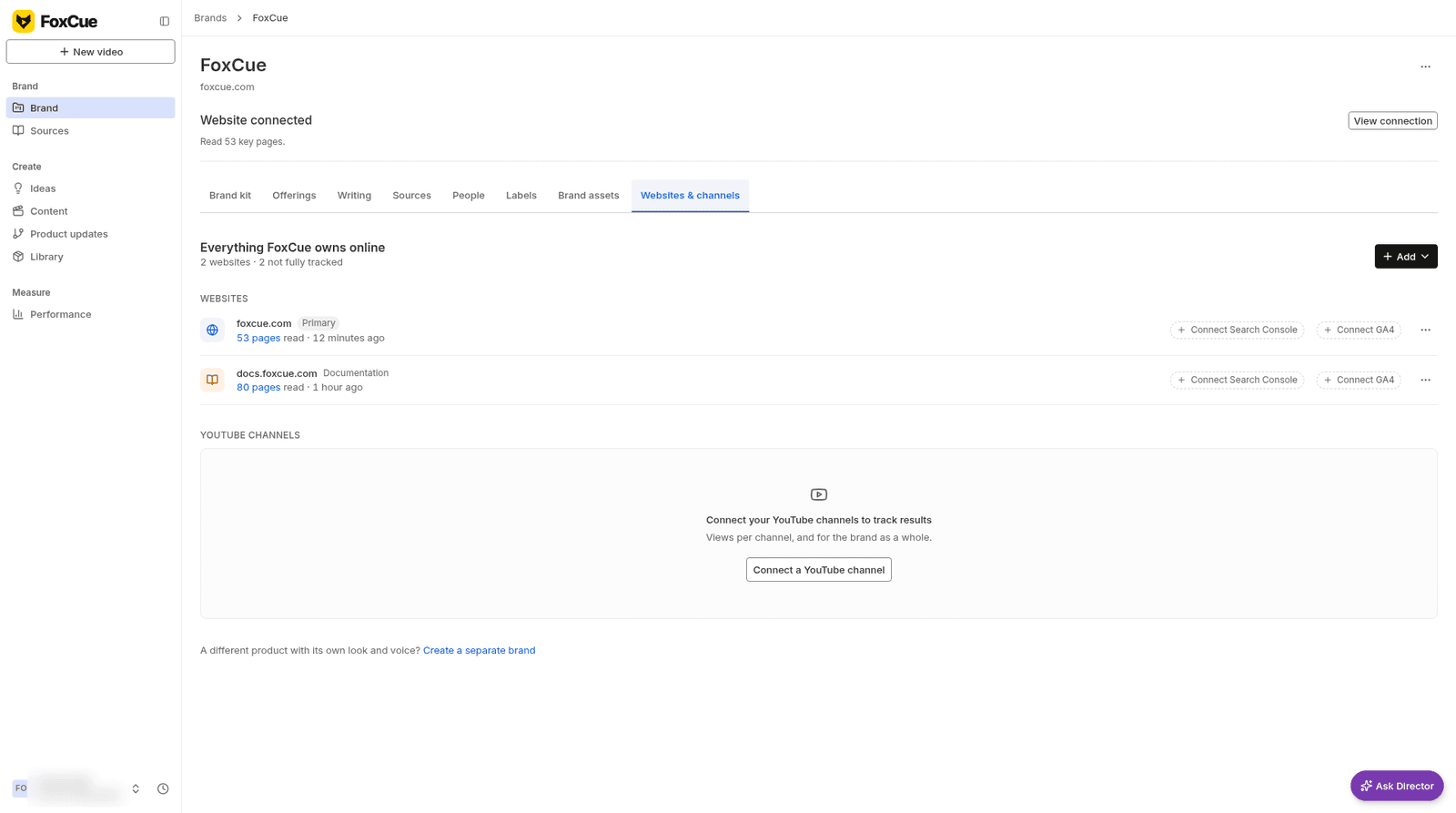Click the book icon for docs.foxcue.com
This screenshot has height=813, width=1456.
pyautogui.click(x=212, y=380)
